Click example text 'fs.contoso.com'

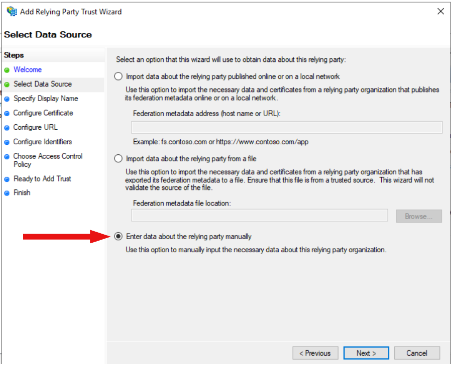184,142
